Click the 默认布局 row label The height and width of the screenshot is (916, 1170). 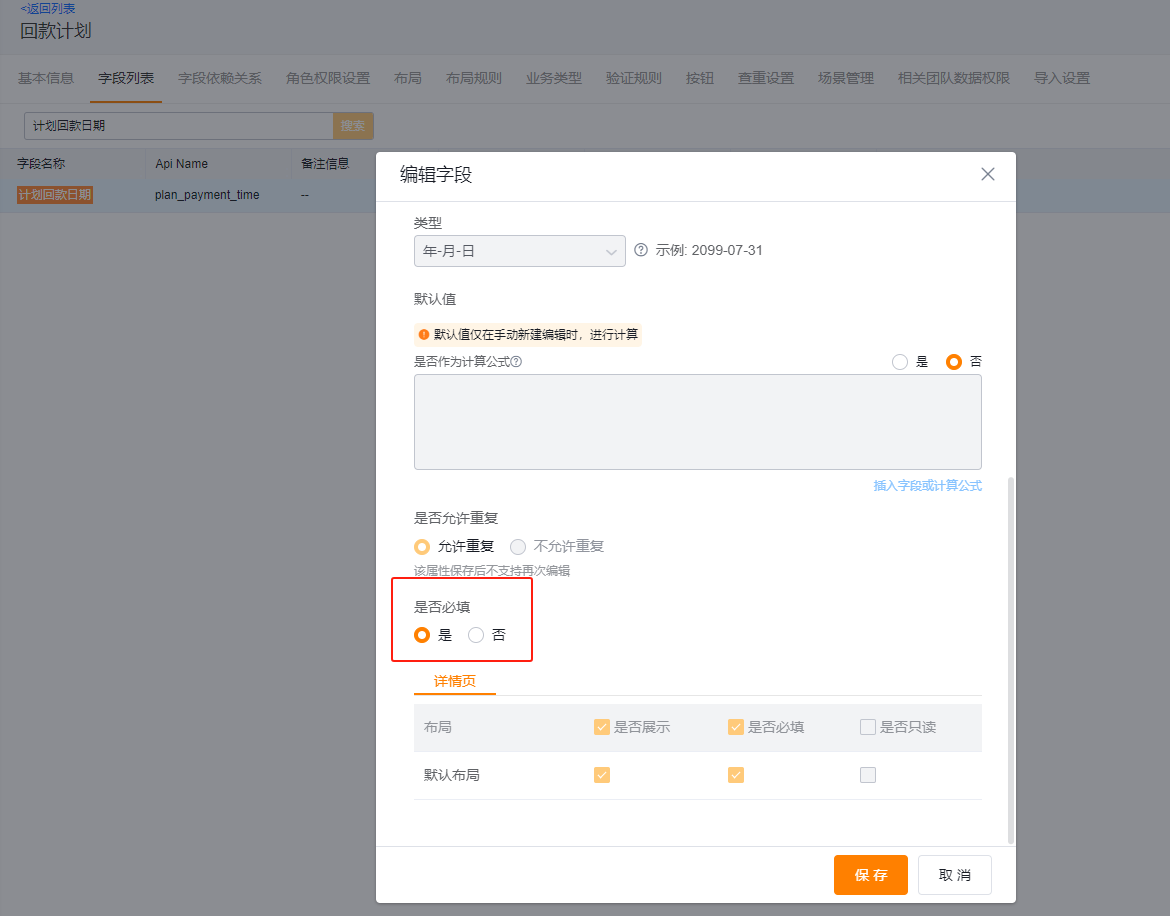tap(451, 775)
